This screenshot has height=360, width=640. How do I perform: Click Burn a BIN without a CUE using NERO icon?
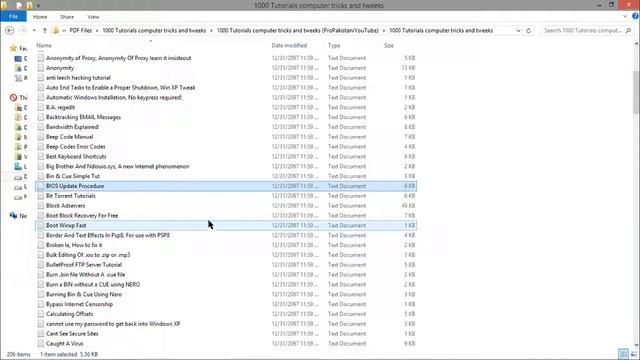point(40,284)
